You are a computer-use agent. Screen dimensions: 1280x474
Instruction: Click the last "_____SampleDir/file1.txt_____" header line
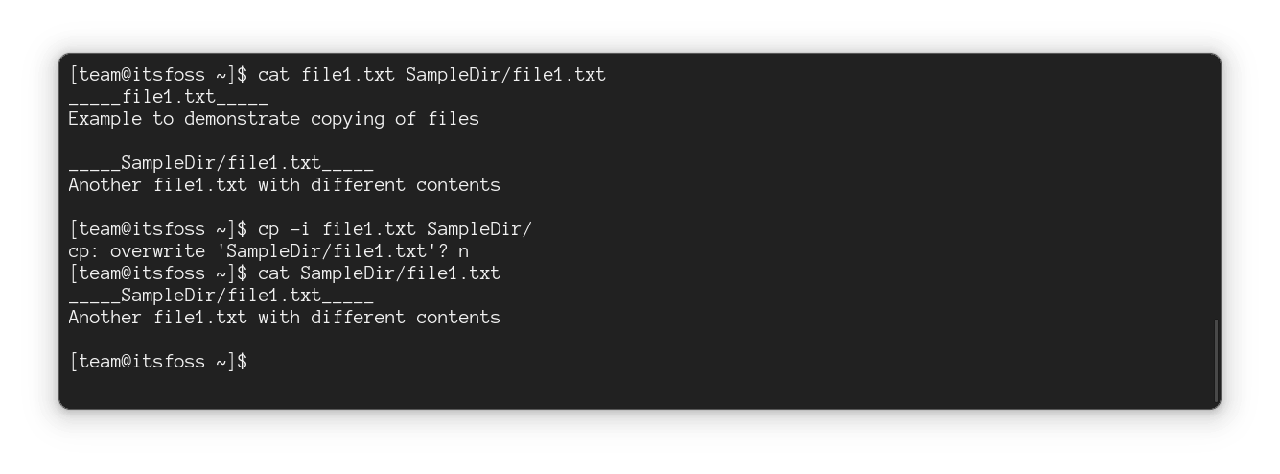coord(220,296)
